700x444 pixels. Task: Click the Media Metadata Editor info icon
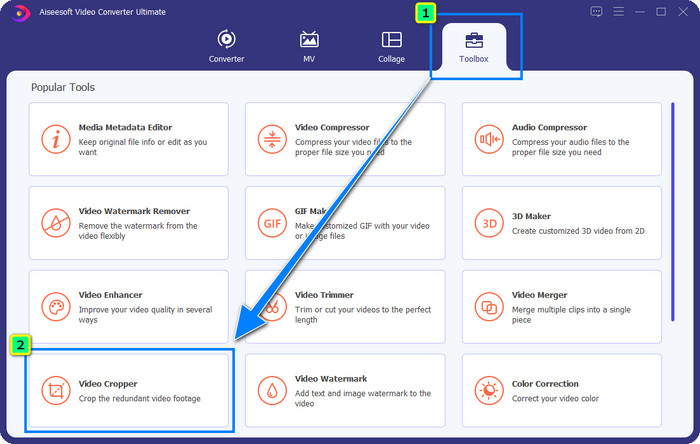(x=56, y=139)
